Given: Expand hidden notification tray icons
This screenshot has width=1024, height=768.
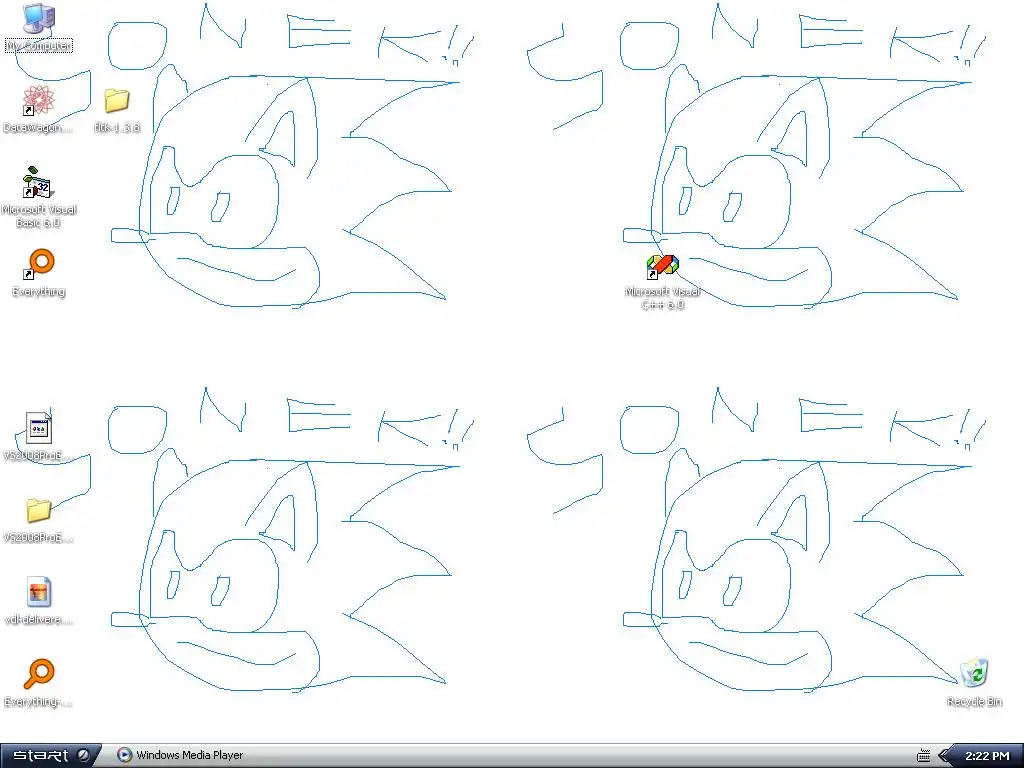Looking at the screenshot, I should point(944,756).
